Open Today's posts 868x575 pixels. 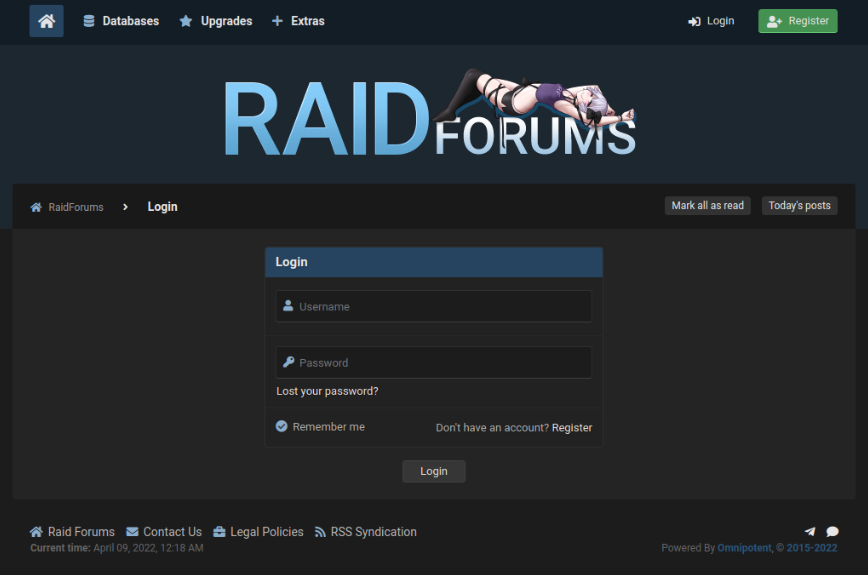pos(799,206)
